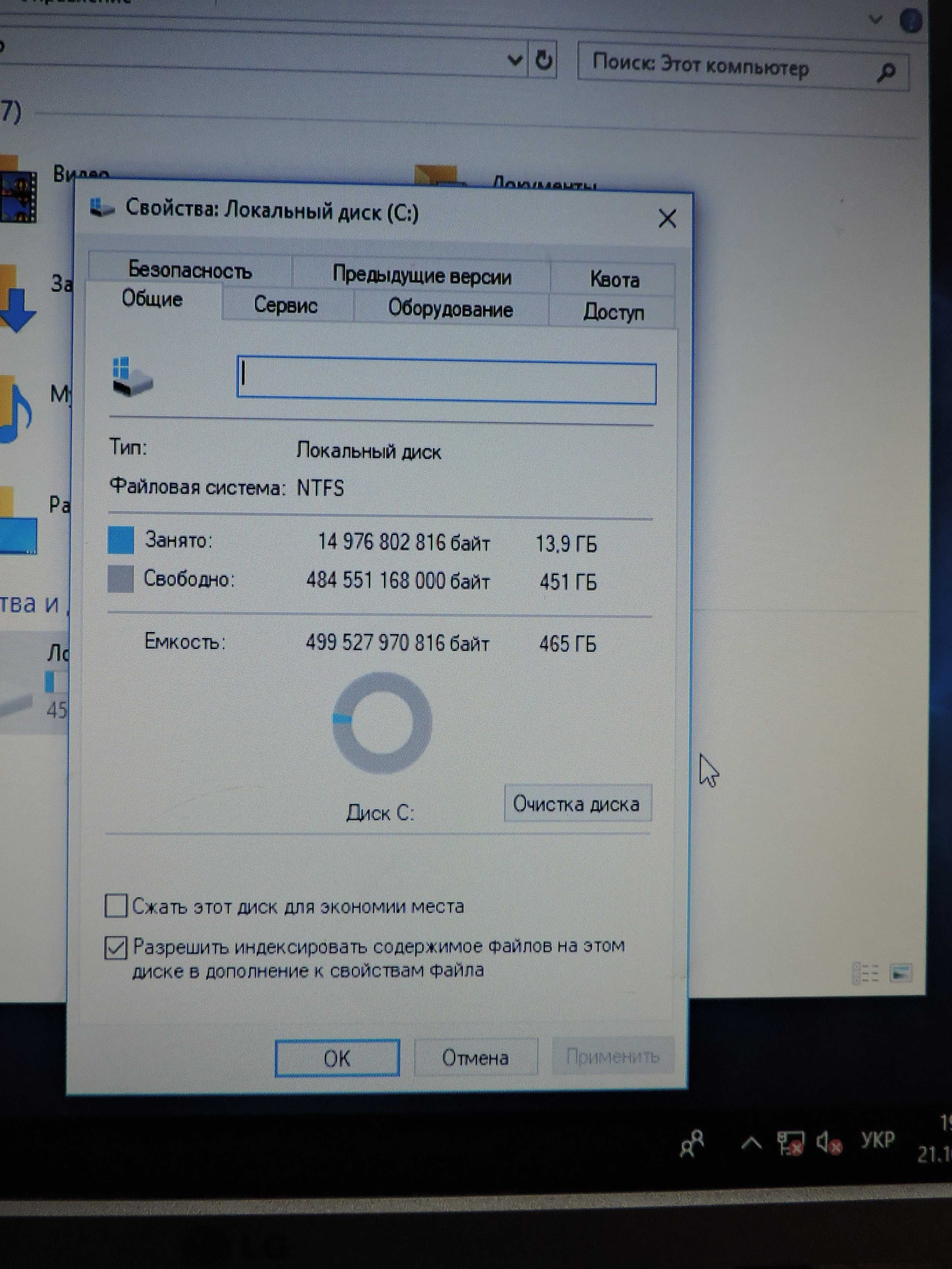The image size is (952, 1269).
Task: Click the drive icon beside label field
Action: click(132, 377)
